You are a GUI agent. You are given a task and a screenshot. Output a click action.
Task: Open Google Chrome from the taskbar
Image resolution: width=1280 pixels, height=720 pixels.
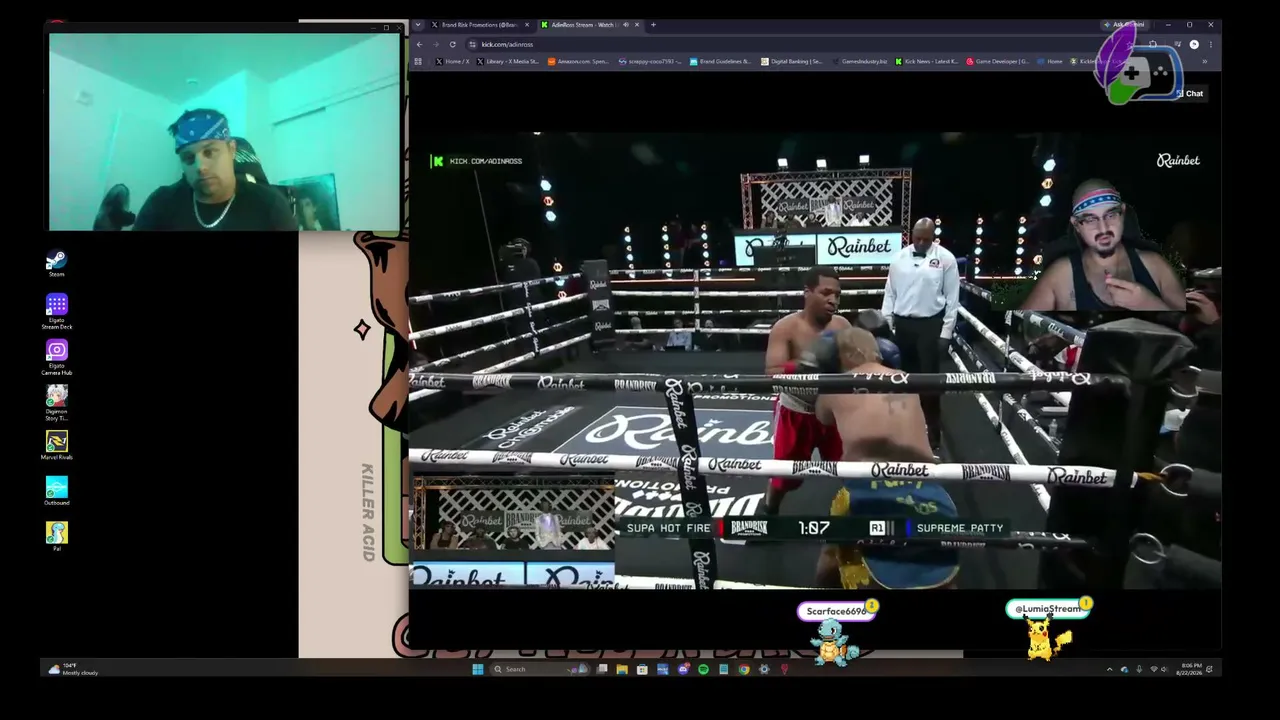pos(744,669)
